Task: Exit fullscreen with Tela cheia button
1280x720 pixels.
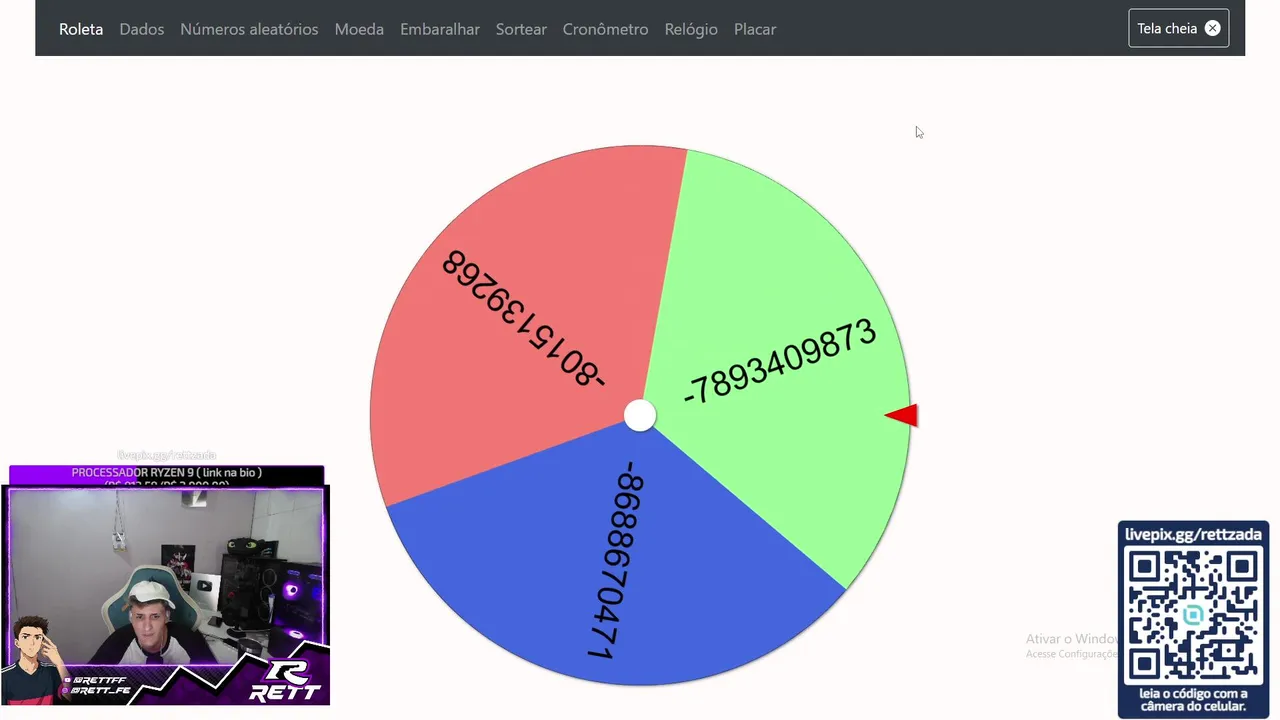Action: coord(1178,28)
